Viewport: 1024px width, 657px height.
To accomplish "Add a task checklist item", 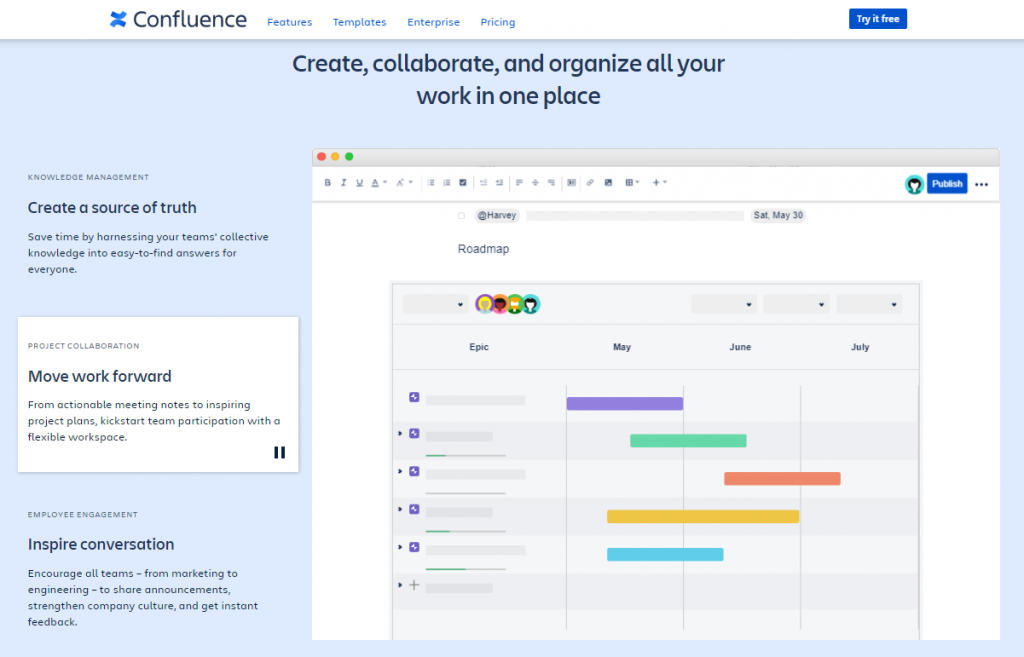I will 462,183.
